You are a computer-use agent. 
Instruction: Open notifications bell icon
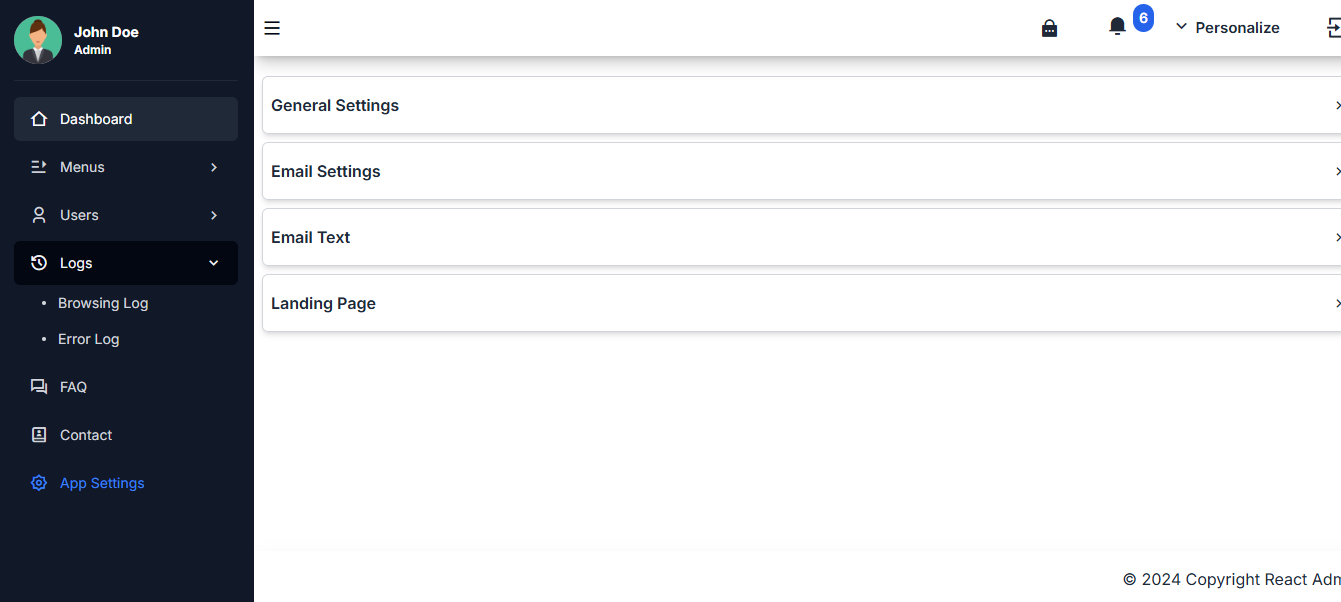tap(1117, 27)
